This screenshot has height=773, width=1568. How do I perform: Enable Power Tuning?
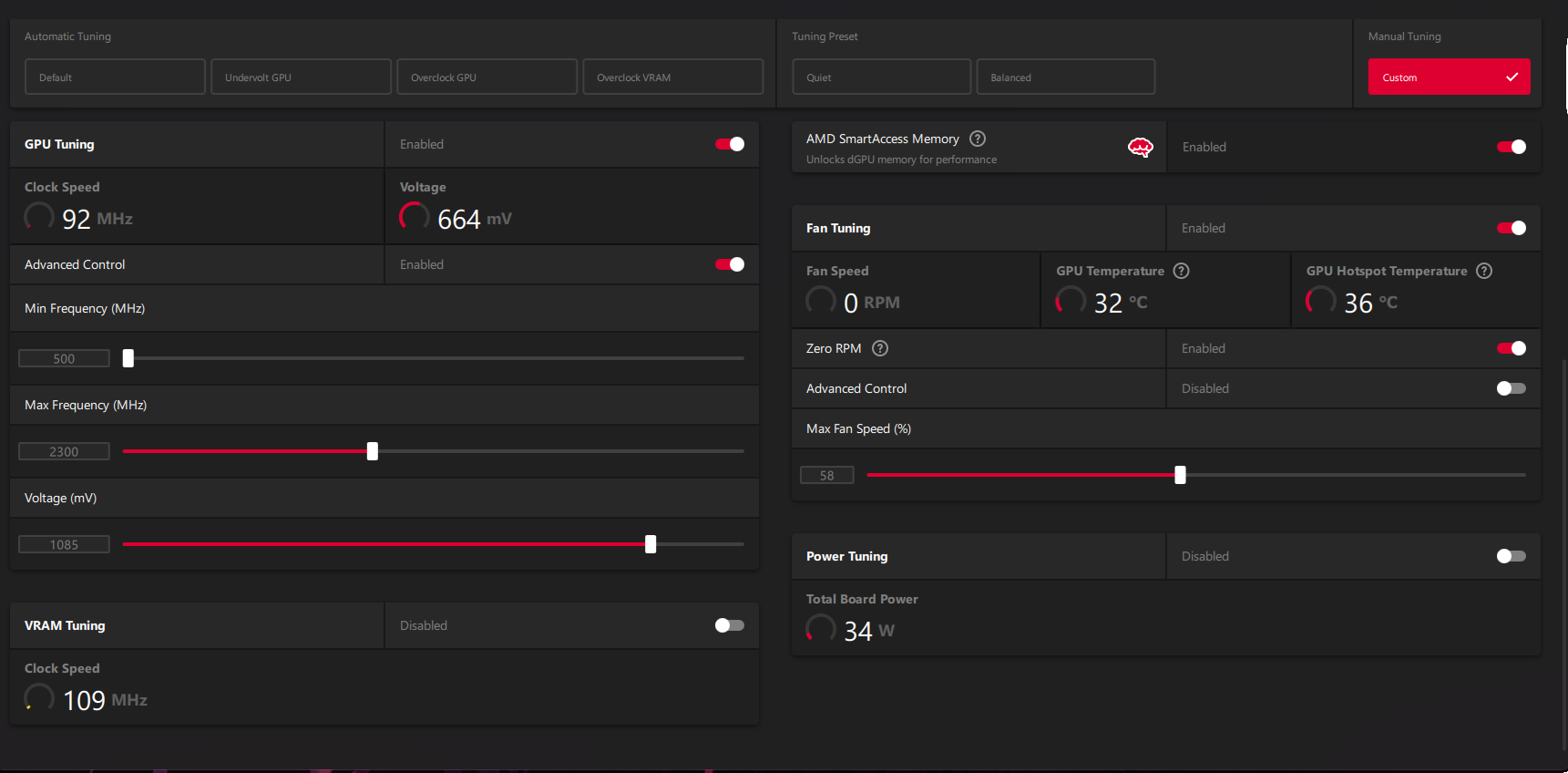click(1512, 556)
